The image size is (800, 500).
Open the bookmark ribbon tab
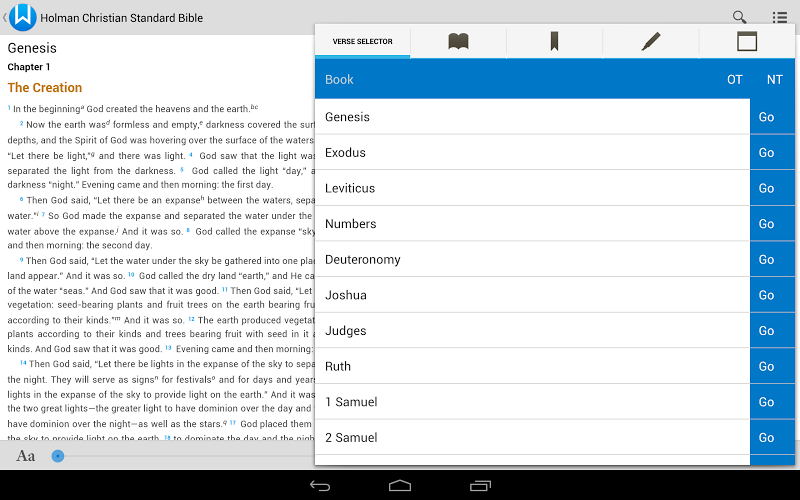(554, 41)
